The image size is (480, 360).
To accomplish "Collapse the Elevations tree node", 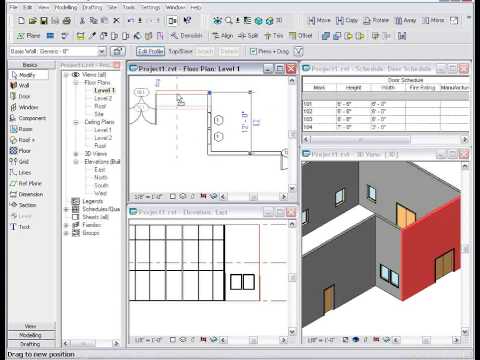I will tap(76, 162).
